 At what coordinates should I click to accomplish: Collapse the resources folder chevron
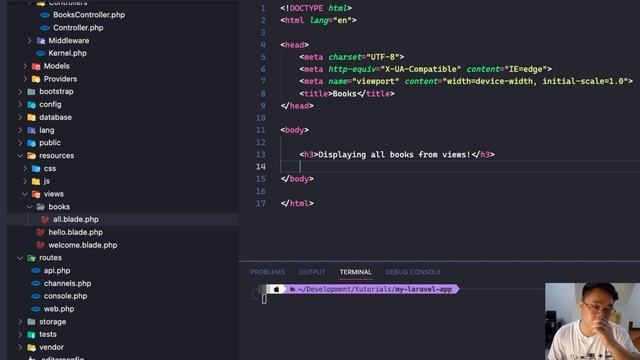point(20,156)
